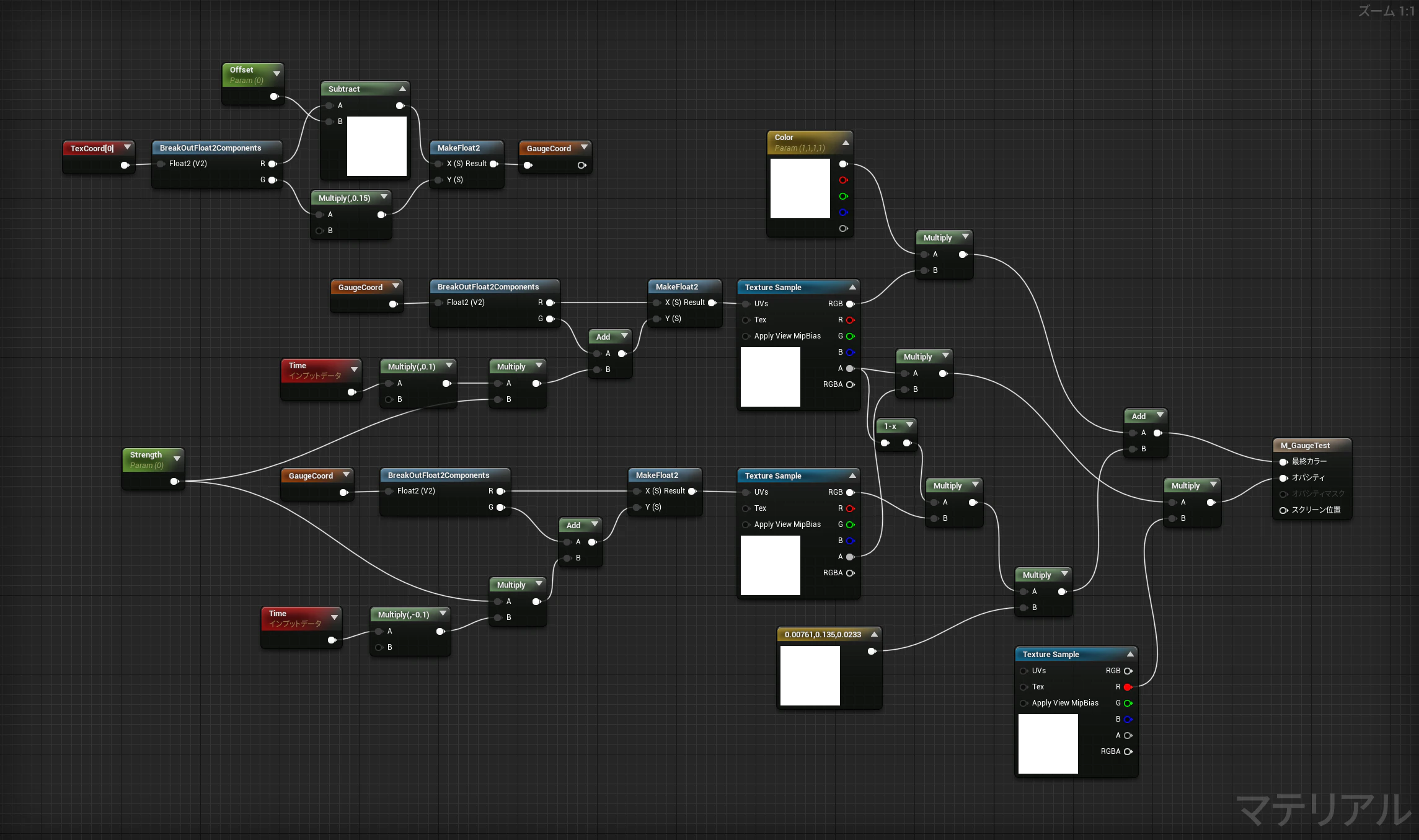Click the Multiply(,-0.1) output pin
The height and width of the screenshot is (840, 1419).
440,631
